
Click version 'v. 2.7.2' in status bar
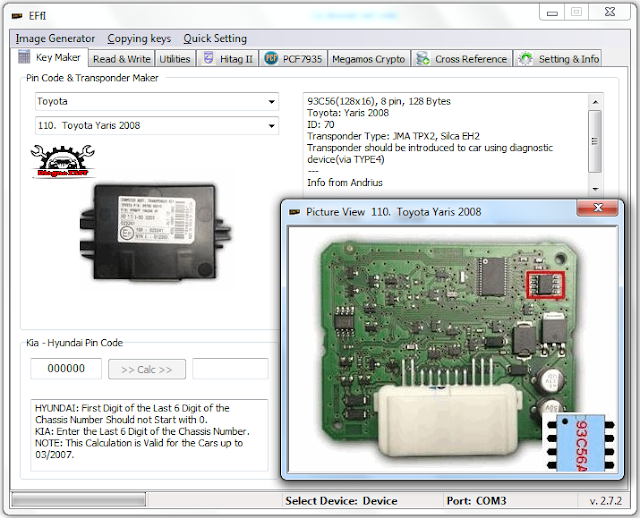[x=606, y=501]
